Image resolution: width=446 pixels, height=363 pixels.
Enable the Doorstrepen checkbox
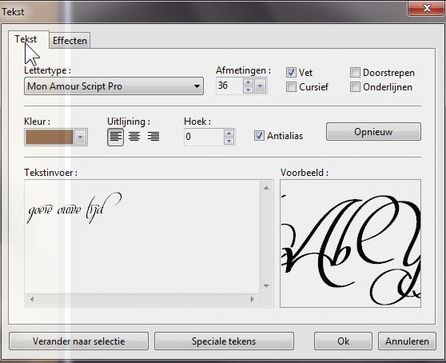pos(355,73)
